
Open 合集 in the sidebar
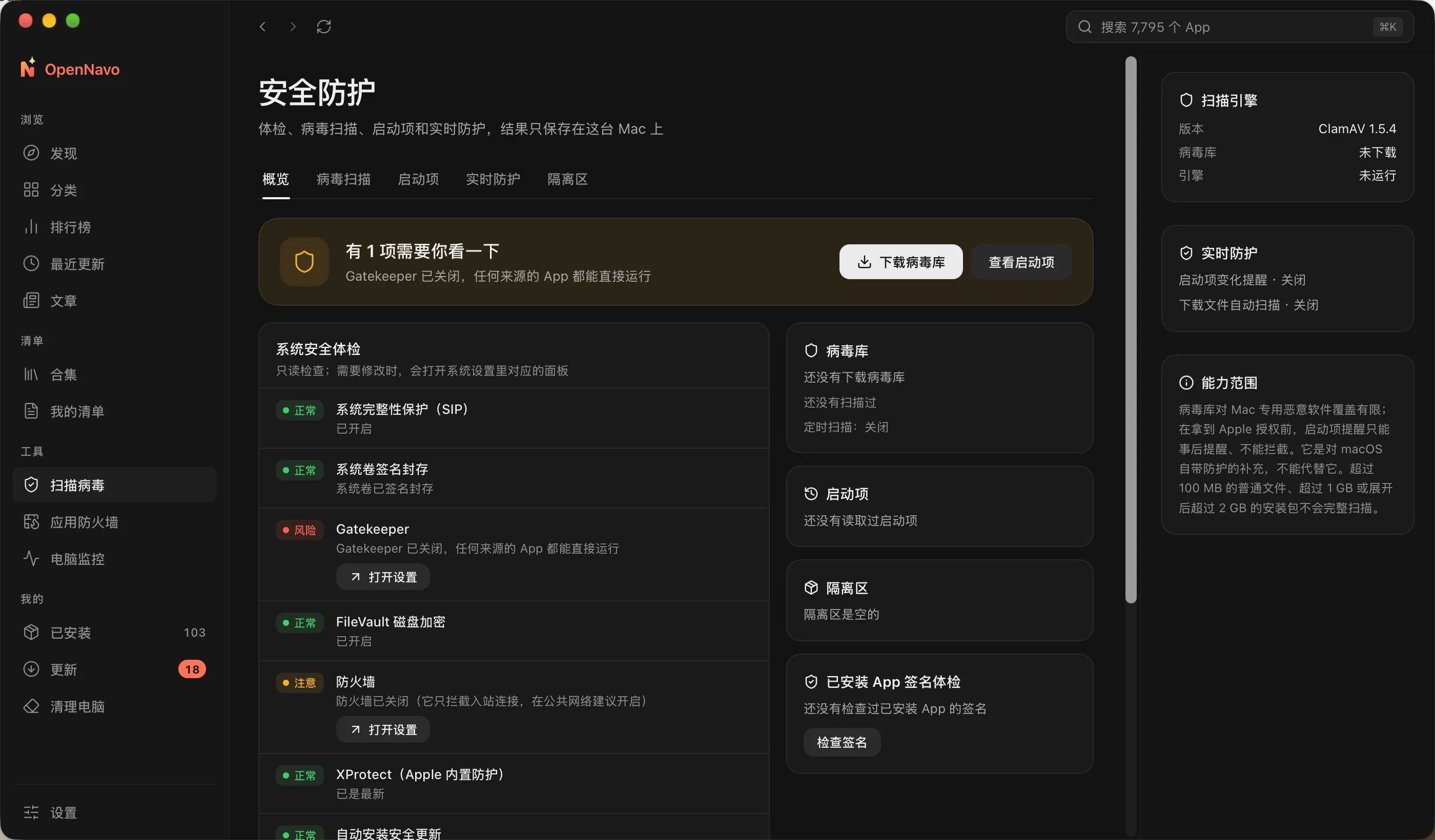(x=114, y=374)
